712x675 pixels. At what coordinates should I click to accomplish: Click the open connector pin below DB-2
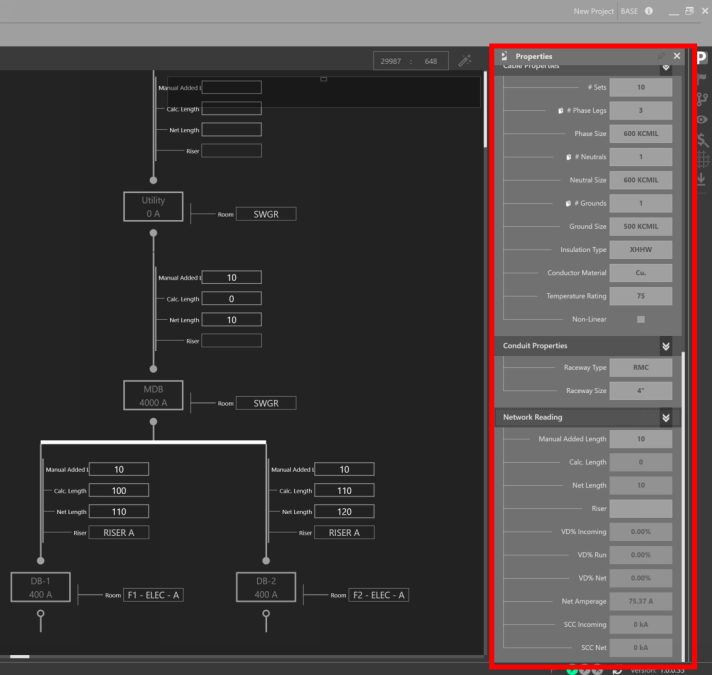click(266, 614)
